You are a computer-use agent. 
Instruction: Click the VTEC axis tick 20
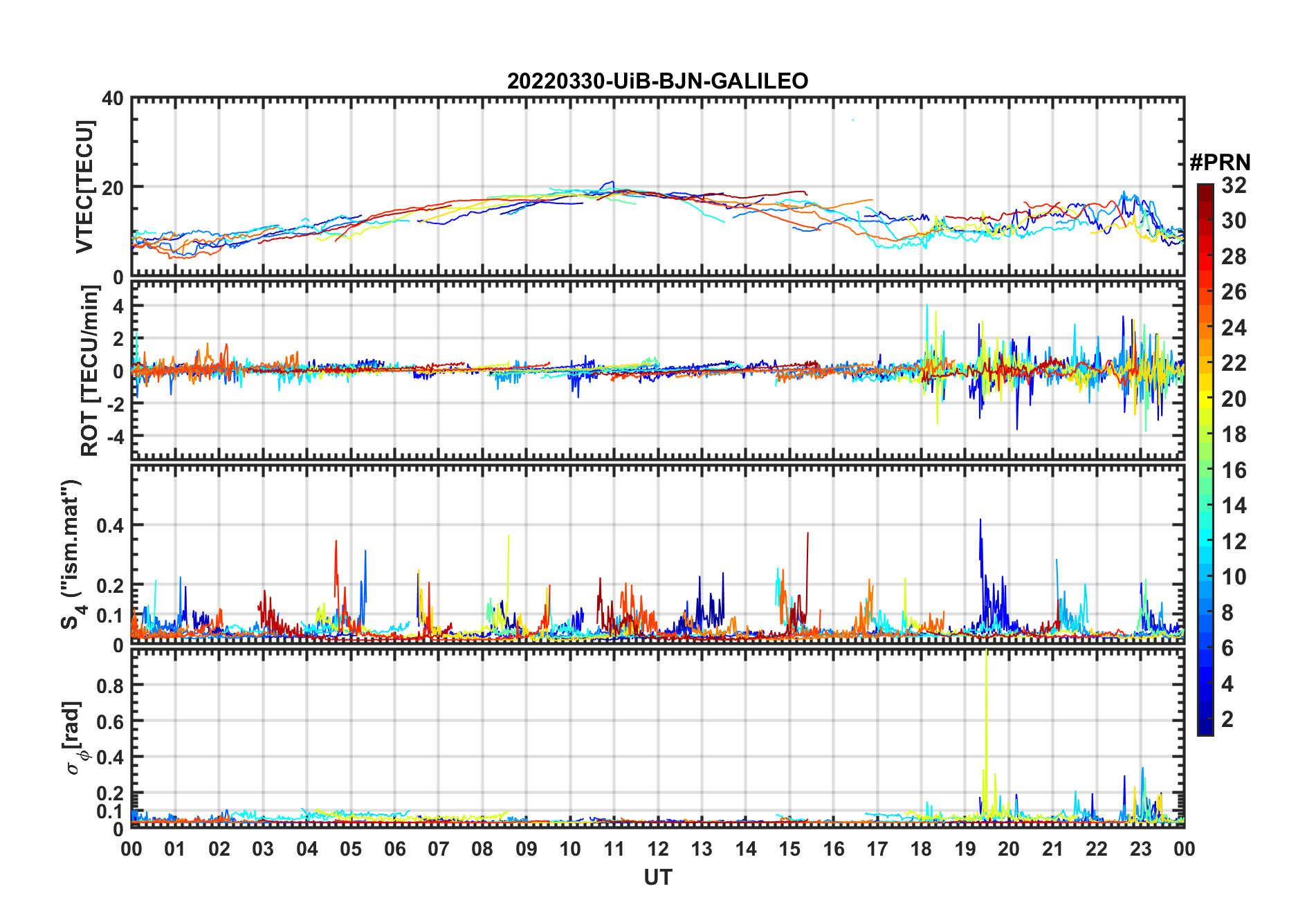click(x=113, y=188)
